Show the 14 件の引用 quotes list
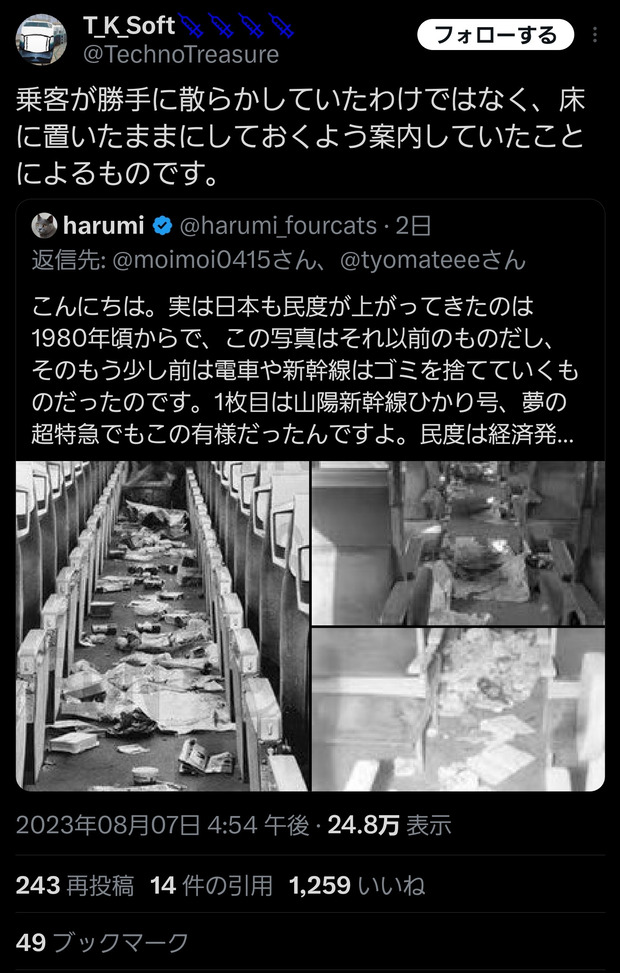Viewport: 620px width, 973px height. pyautogui.click(x=211, y=886)
